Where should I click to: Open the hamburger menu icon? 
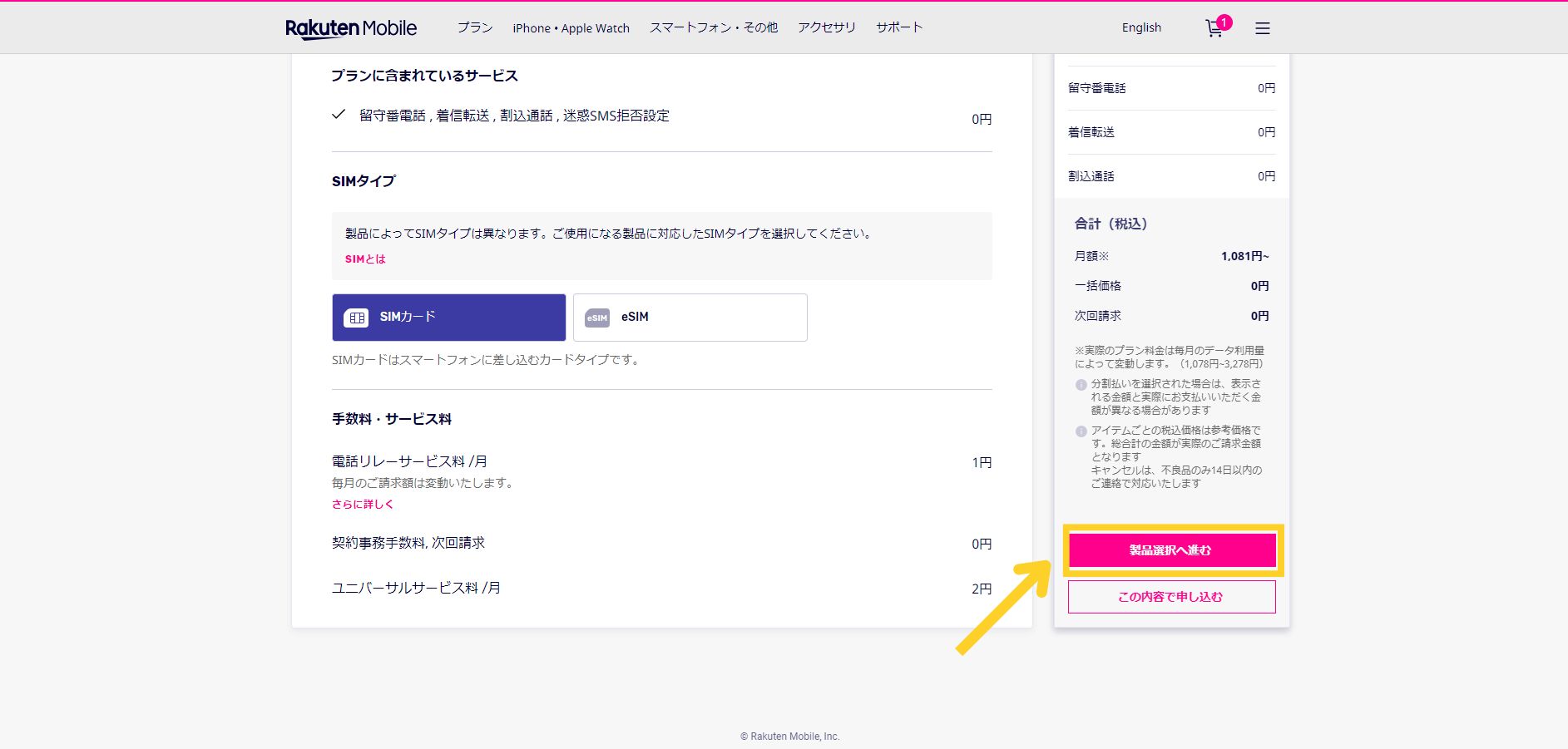pyautogui.click(x=1262, y=28)
